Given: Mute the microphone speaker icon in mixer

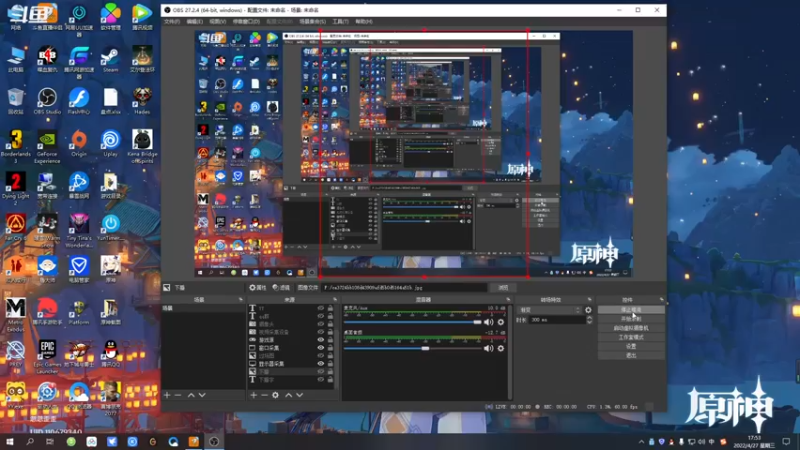Looking at the screenshot, I should tap(488, 322).
